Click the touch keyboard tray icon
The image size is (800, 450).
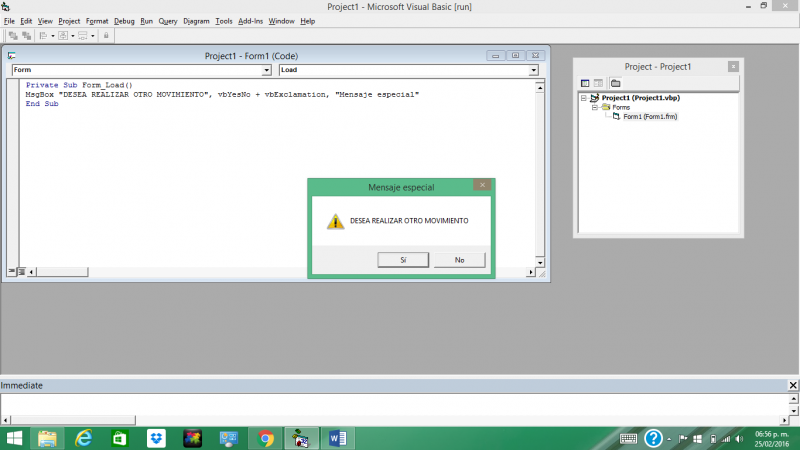pos(628,438)
